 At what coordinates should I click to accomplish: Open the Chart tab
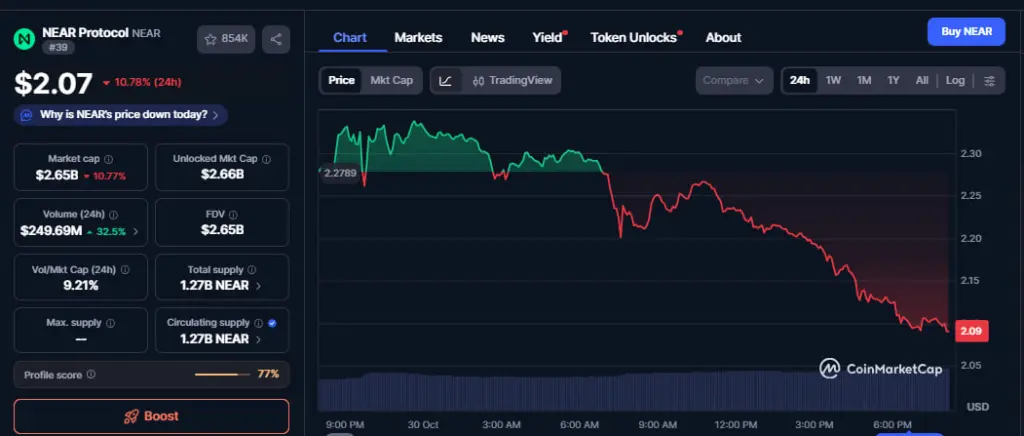click(x=350, y=38)
